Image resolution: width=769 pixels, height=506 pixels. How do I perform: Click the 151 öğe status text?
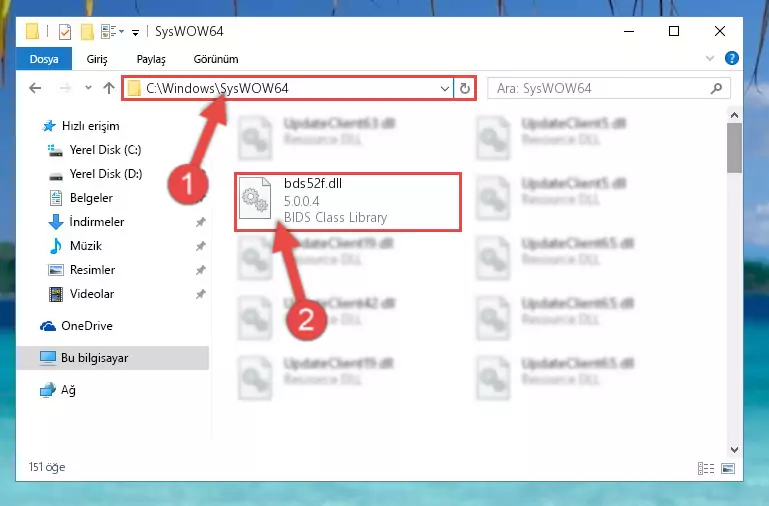(x=47, y=467)
